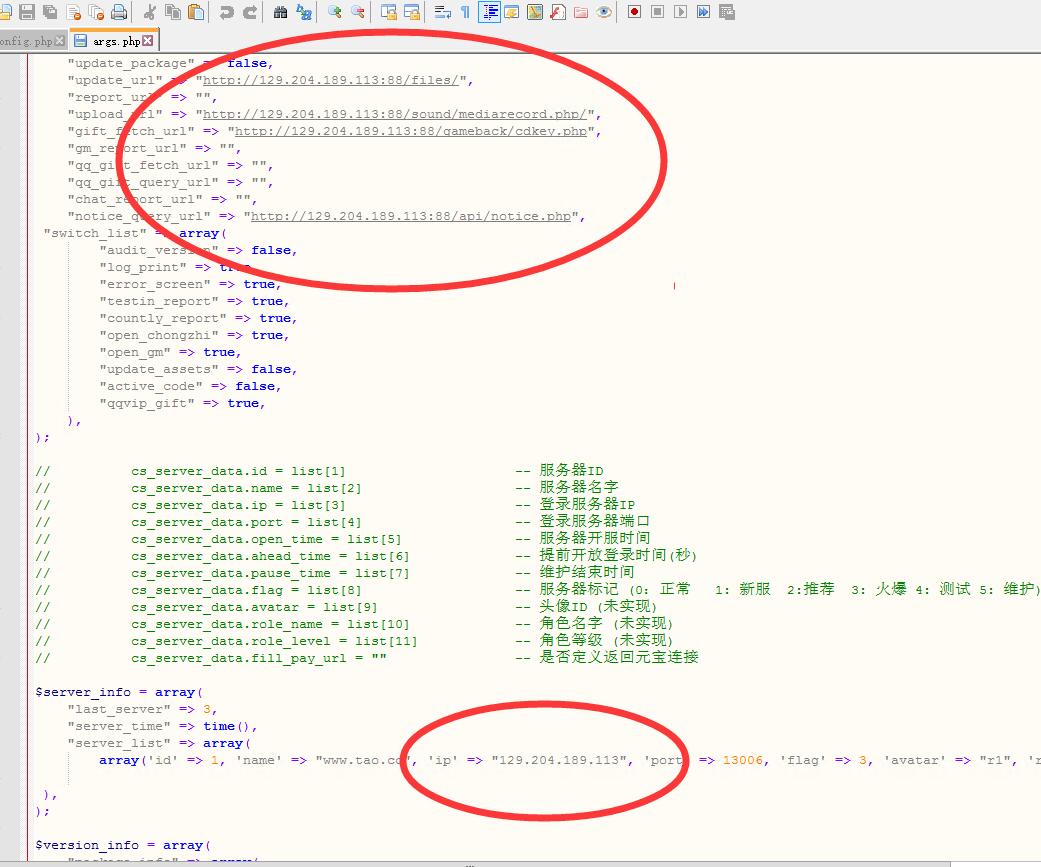
Task: Open the Replace dialog icon
Action: pos(303,12)
